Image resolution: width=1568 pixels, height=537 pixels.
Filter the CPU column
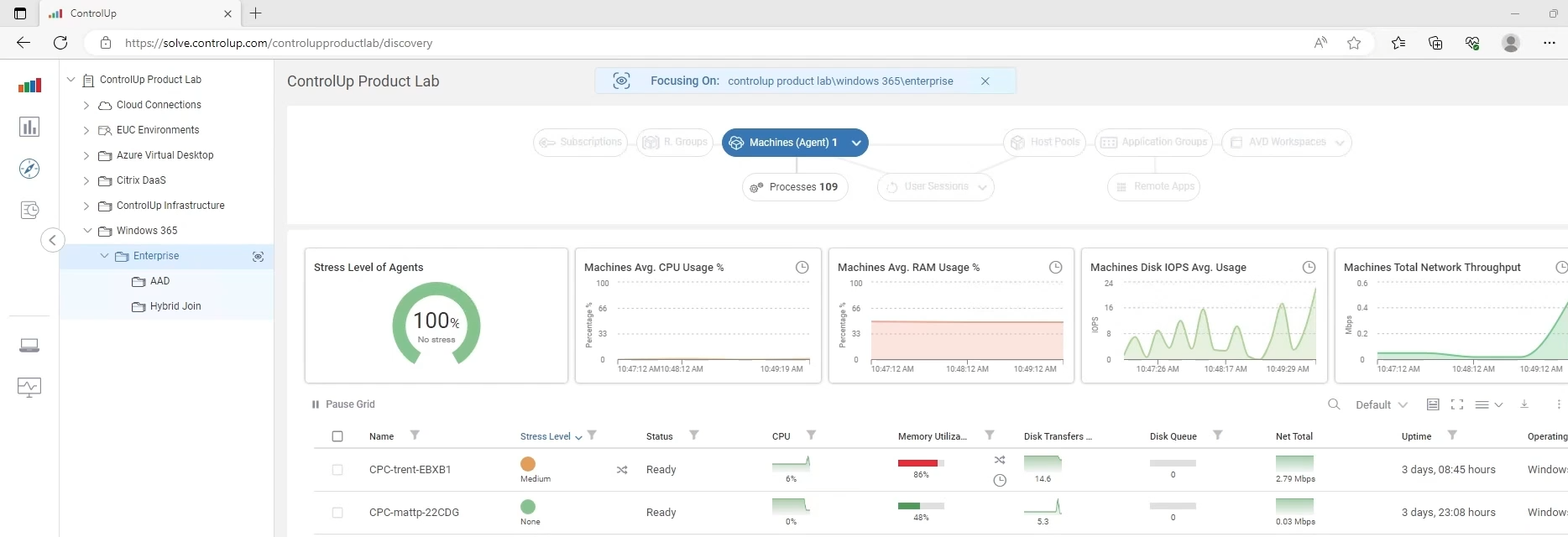(x=812, y=435)
